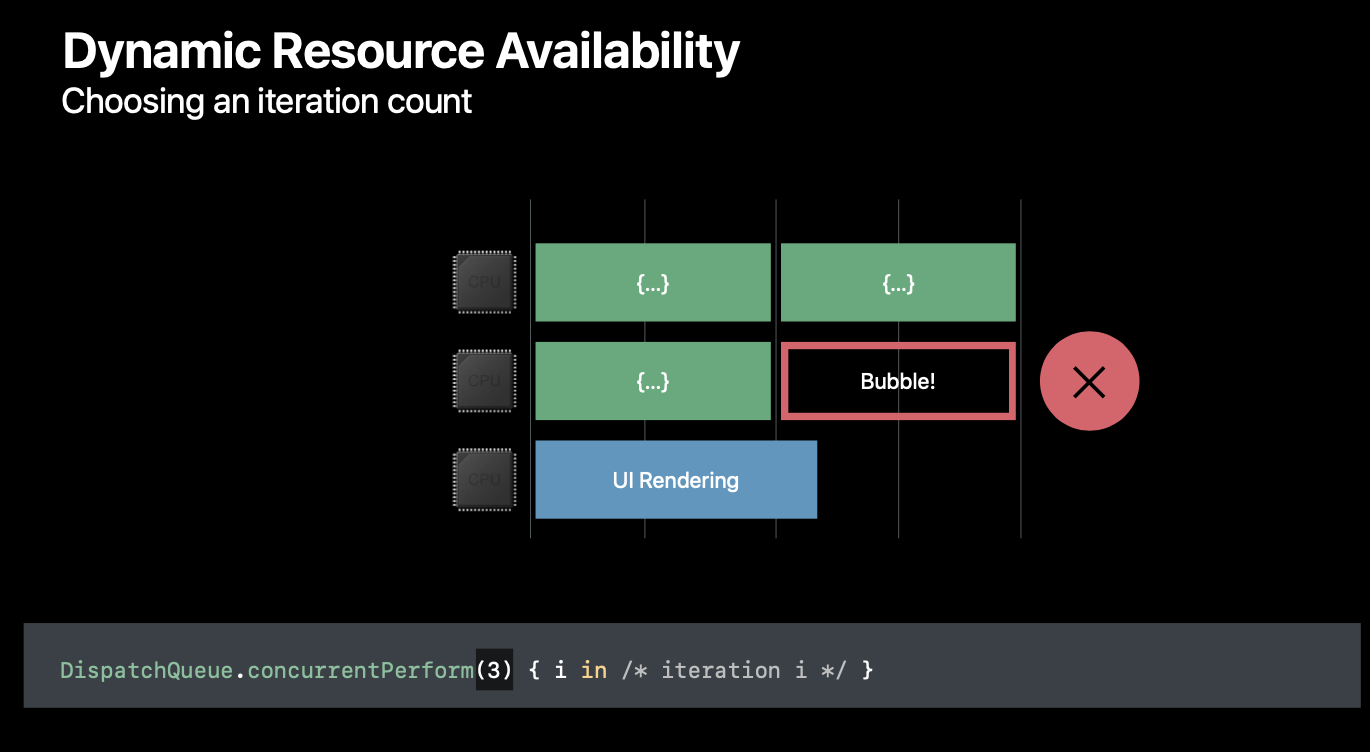The image size is (1370, 752).
Task: Click the subtitle Choosing an iteration count
Action: coord(267,101)
